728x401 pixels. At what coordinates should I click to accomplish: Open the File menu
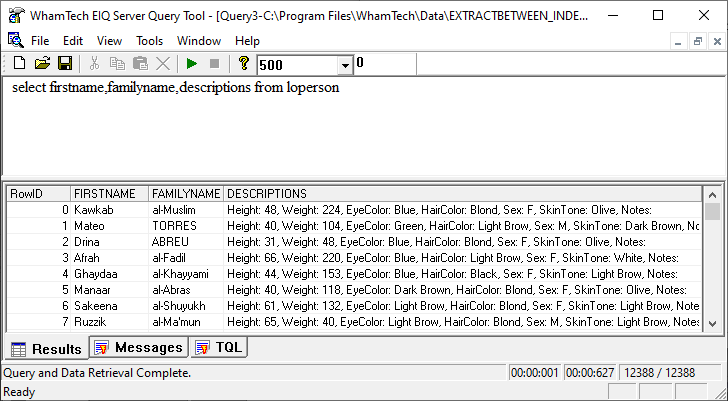pyautogui.click(x=39, y=41)
